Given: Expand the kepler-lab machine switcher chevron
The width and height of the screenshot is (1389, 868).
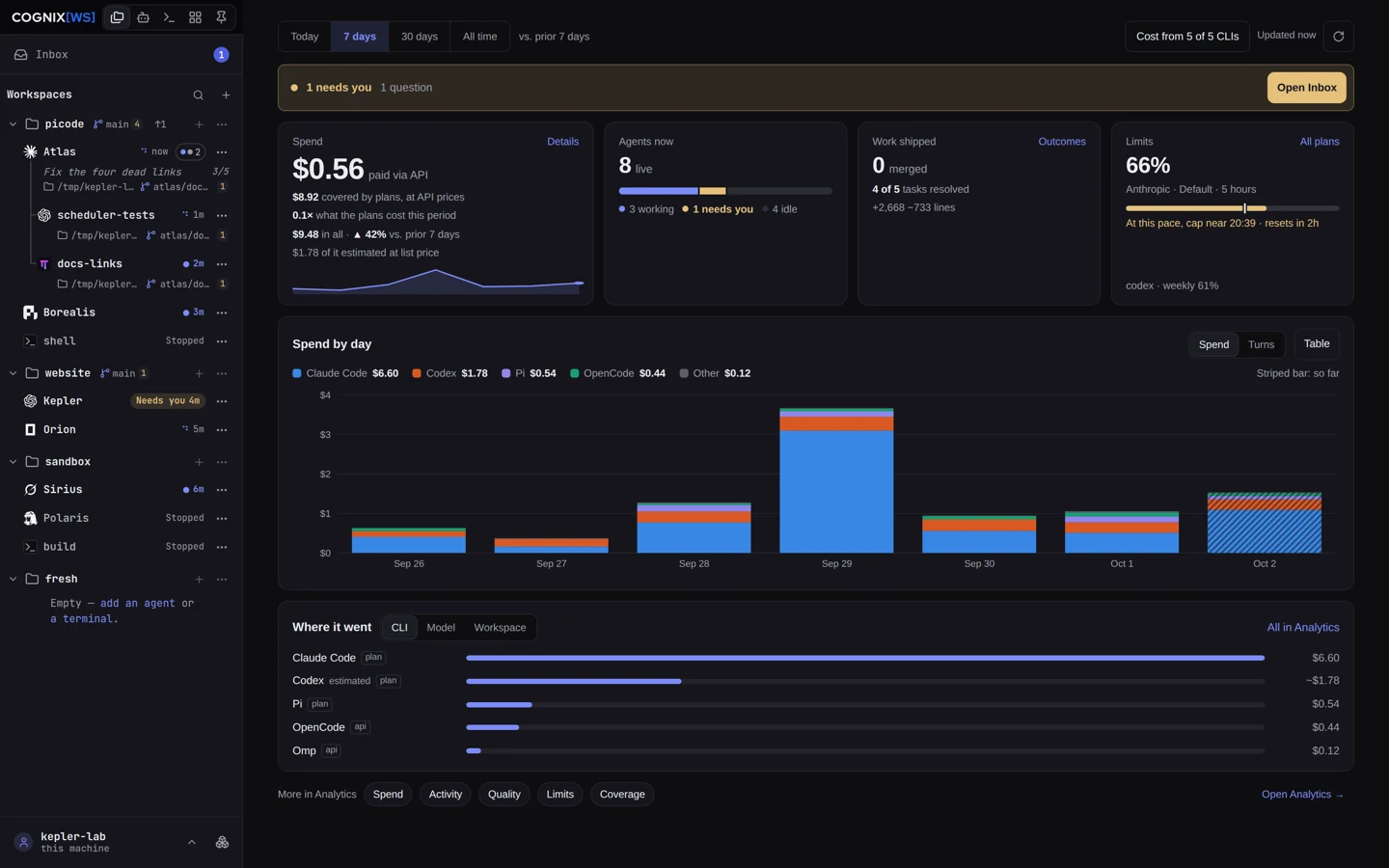Looking at the screenshot, I should [x=191, y=842].
